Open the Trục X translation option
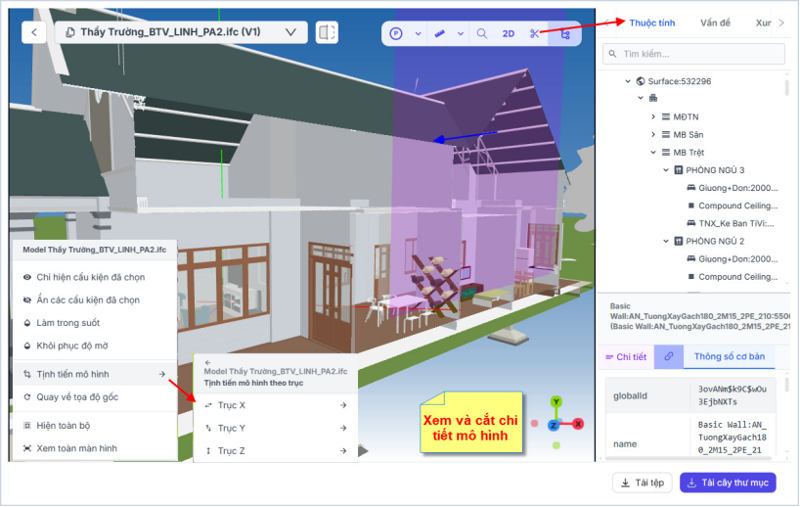Viewport: 800px width, 507px height. point(276,405)
